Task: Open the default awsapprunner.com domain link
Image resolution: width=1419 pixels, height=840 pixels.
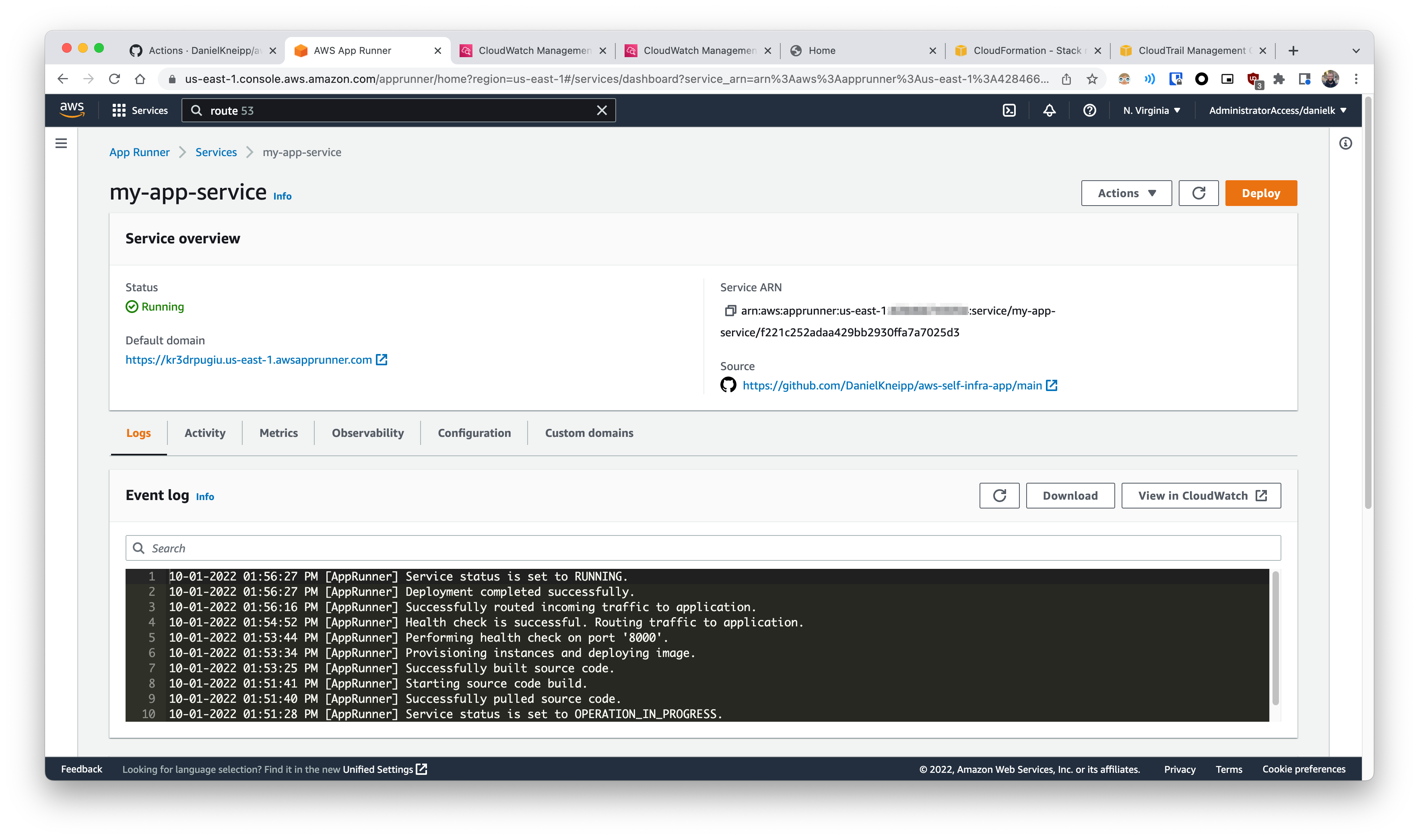Action: point(249,360)
